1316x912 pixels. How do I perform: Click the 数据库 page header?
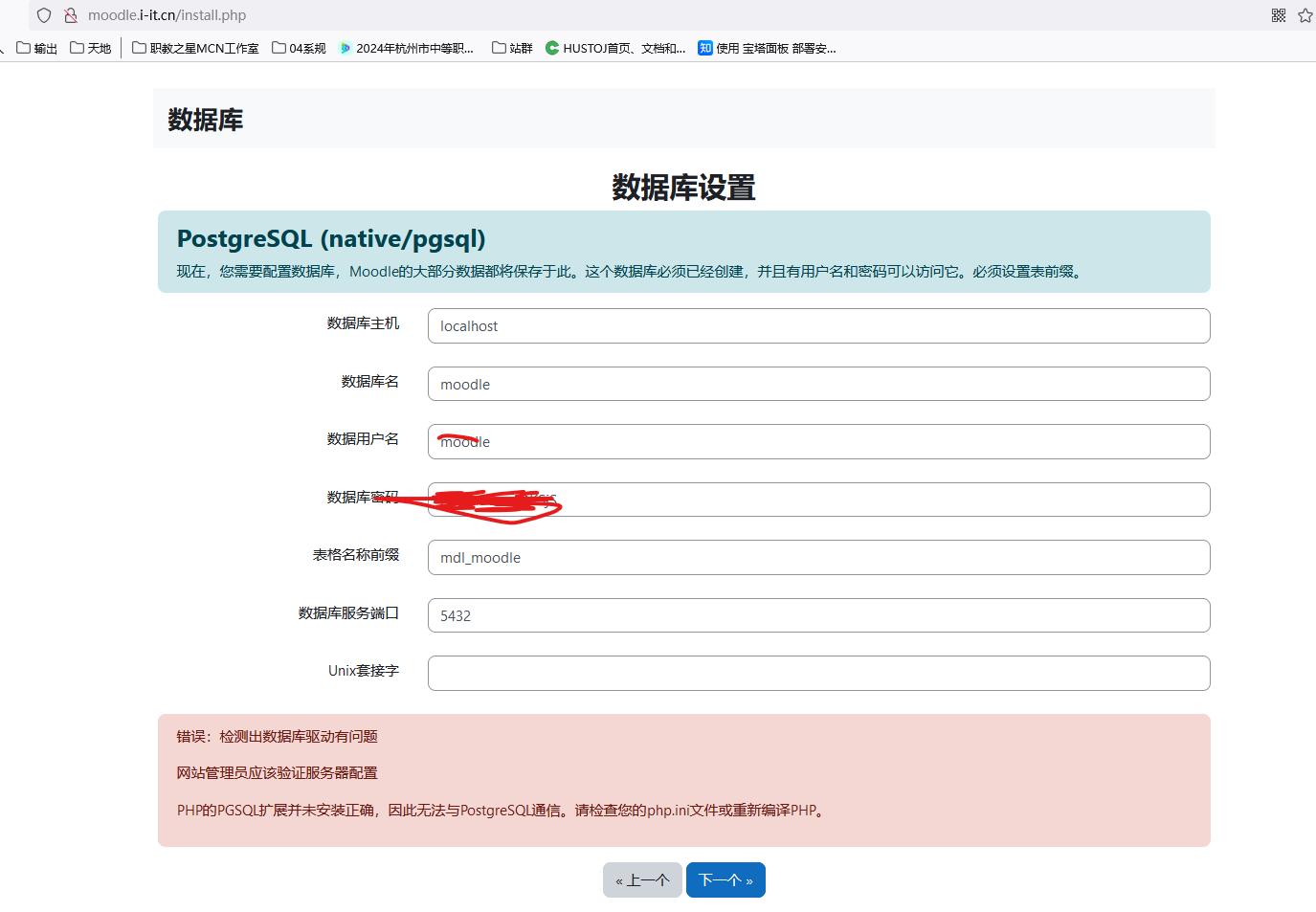coord(206,120)
